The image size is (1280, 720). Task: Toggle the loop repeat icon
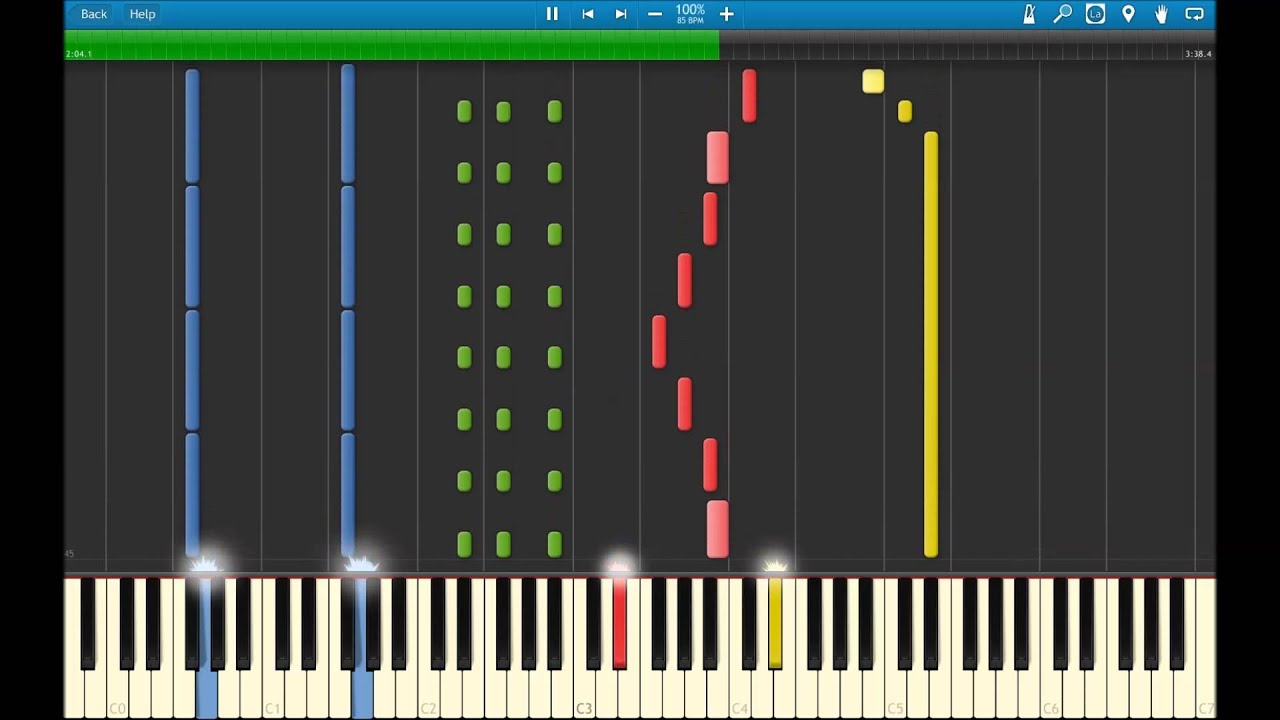tap(1194, 14)
